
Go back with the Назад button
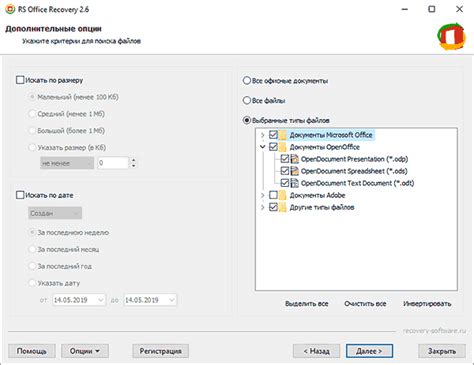pyautogui.click(x=316, y=351)
